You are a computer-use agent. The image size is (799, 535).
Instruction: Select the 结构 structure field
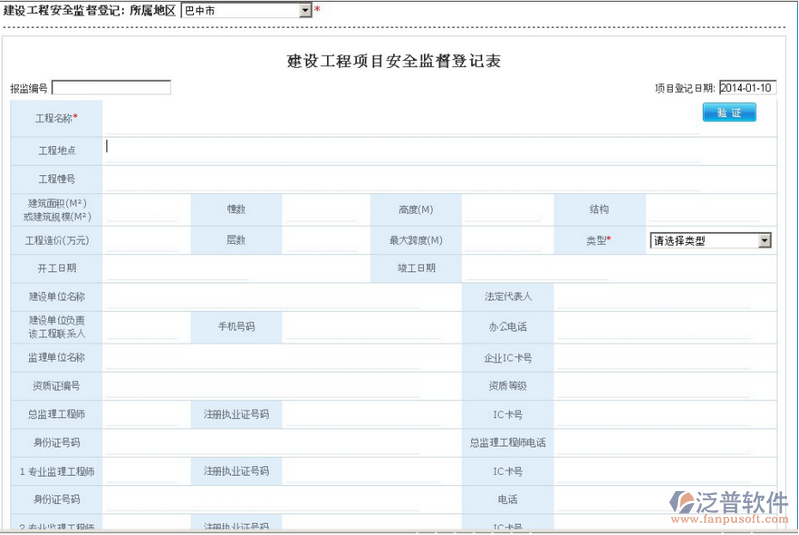pos(709,209)
